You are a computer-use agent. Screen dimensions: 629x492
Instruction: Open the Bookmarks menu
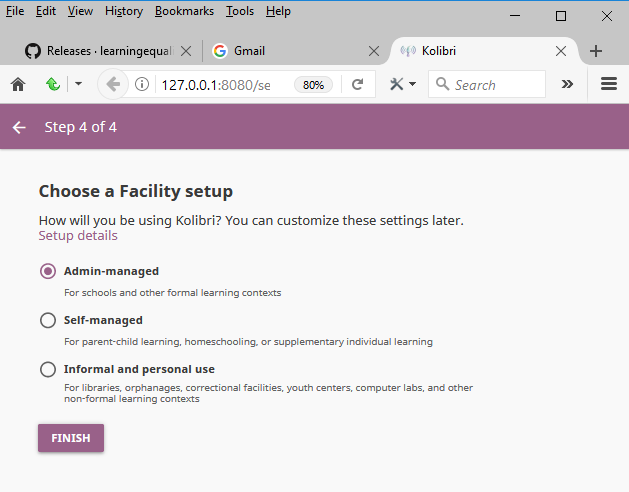click(185, 11)
